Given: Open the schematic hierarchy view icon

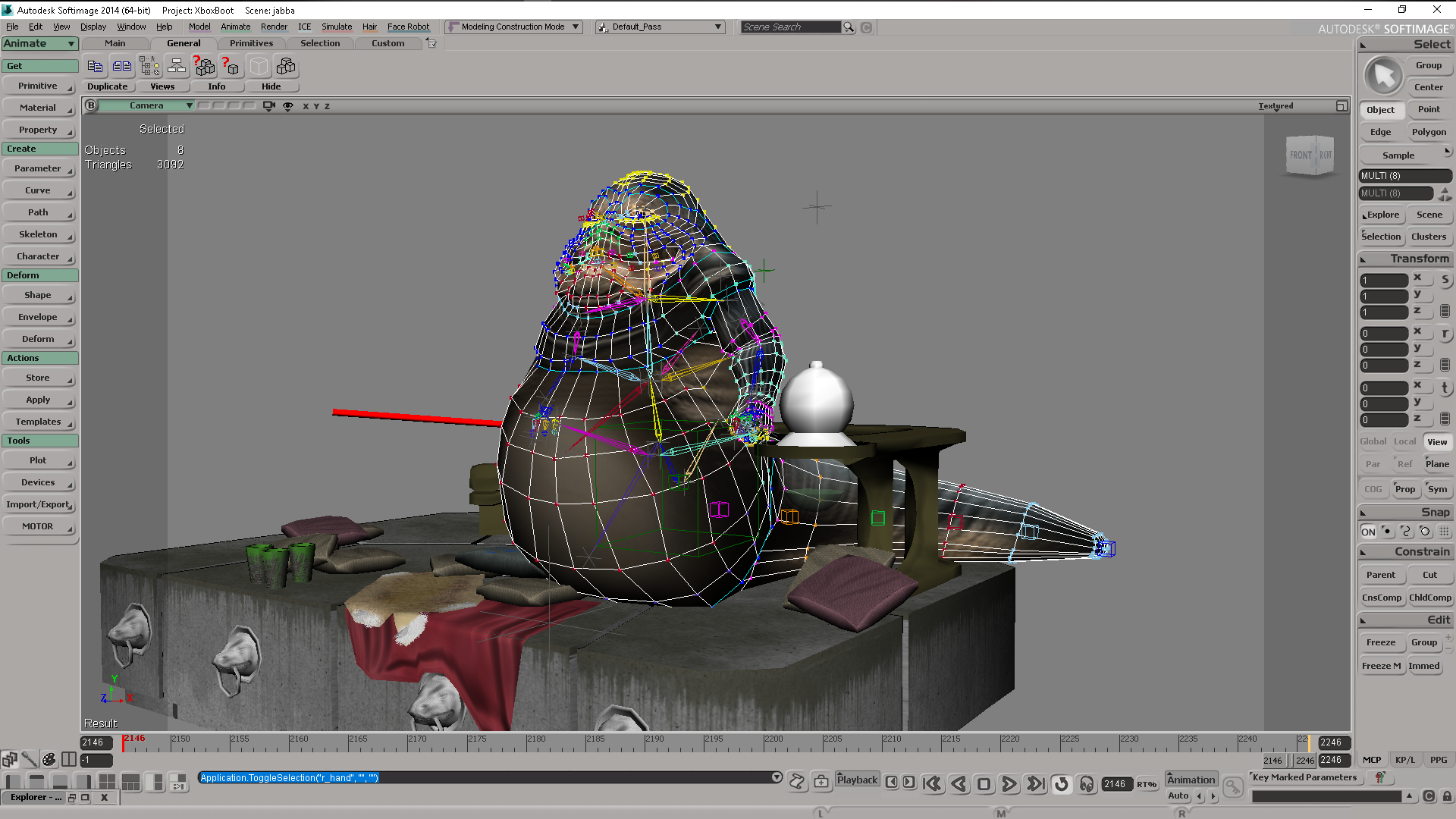Looking at the screenshot, I should [x=177, y=67].
